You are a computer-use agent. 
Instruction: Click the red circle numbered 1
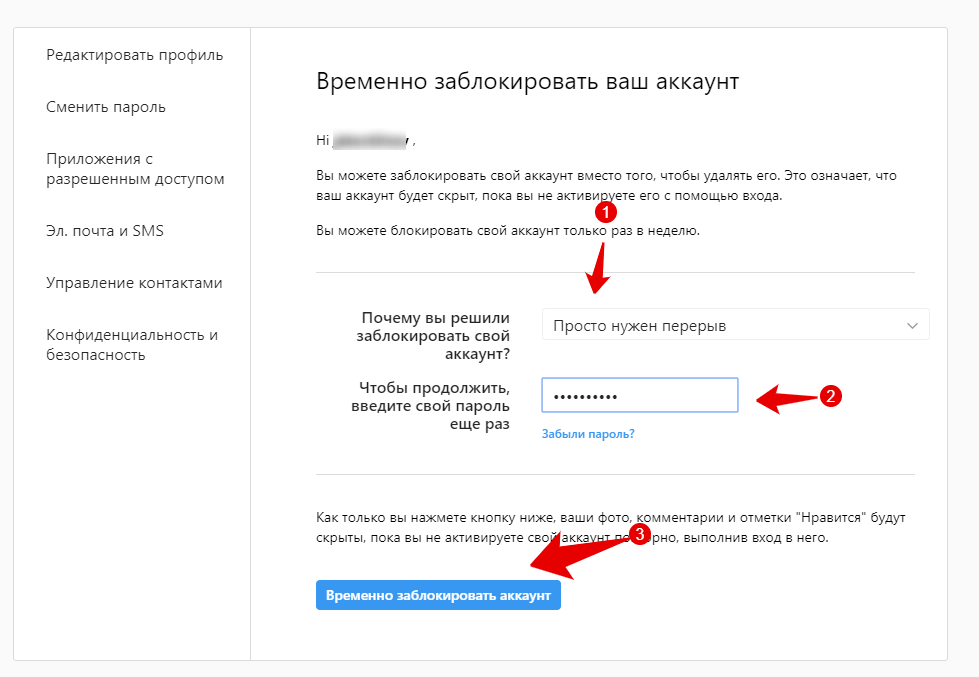click(x=606, y=212)
